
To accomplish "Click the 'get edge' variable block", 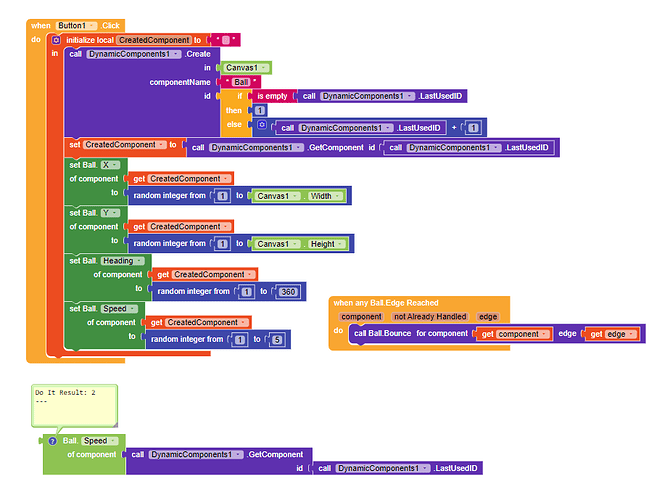I will click(x=613, y=334).
